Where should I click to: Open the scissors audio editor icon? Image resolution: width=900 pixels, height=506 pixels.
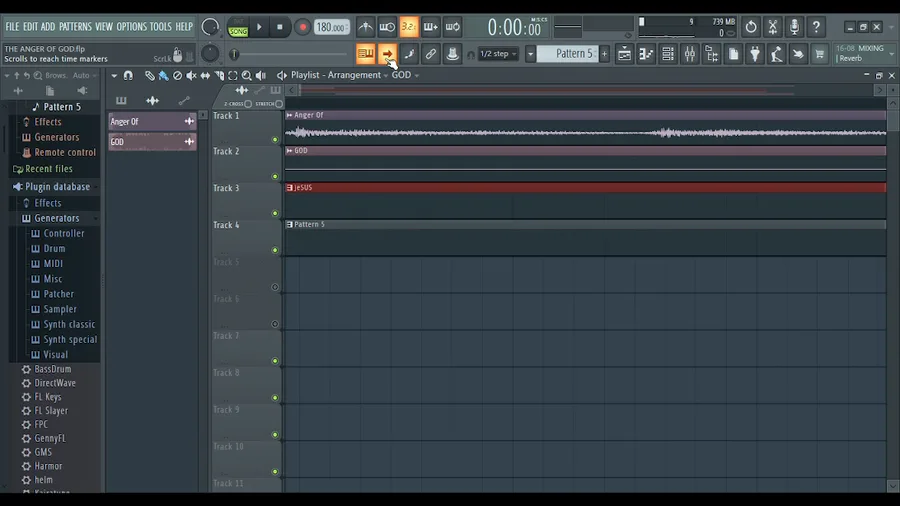click(x=773, y=27)
